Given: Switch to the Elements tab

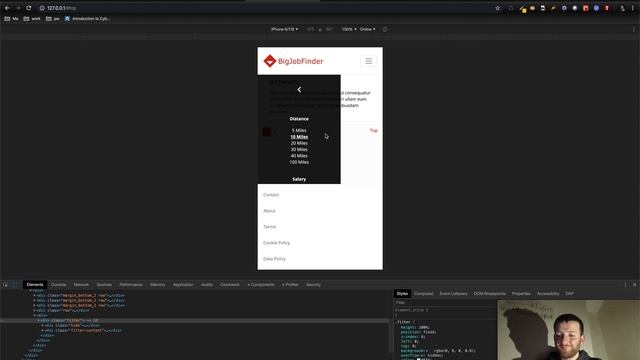Looking at the screenshot, I should 35,284.
